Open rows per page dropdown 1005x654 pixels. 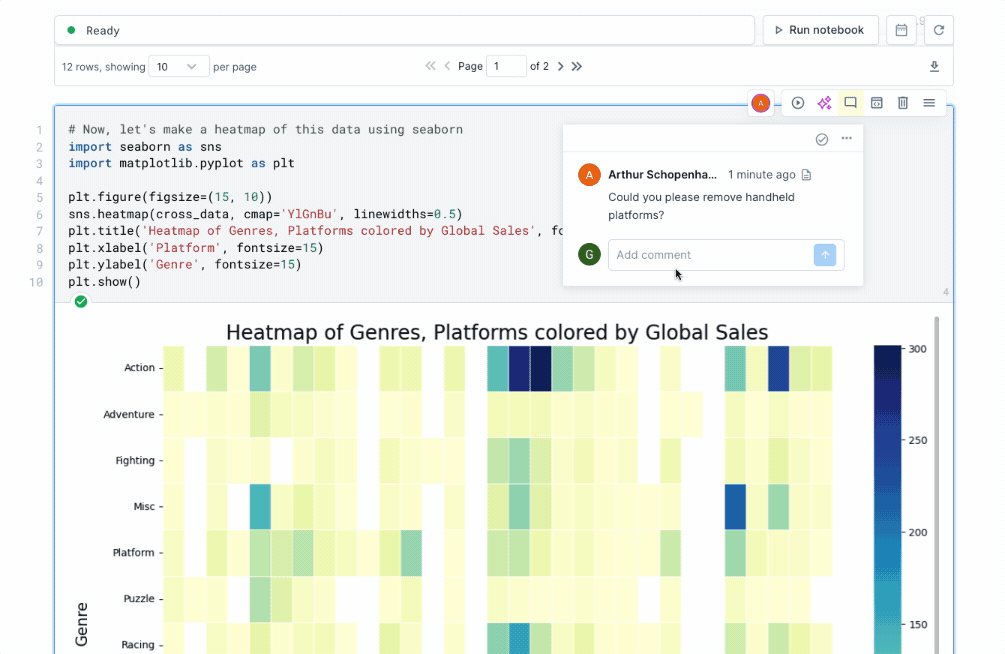(x=178, y=67)
